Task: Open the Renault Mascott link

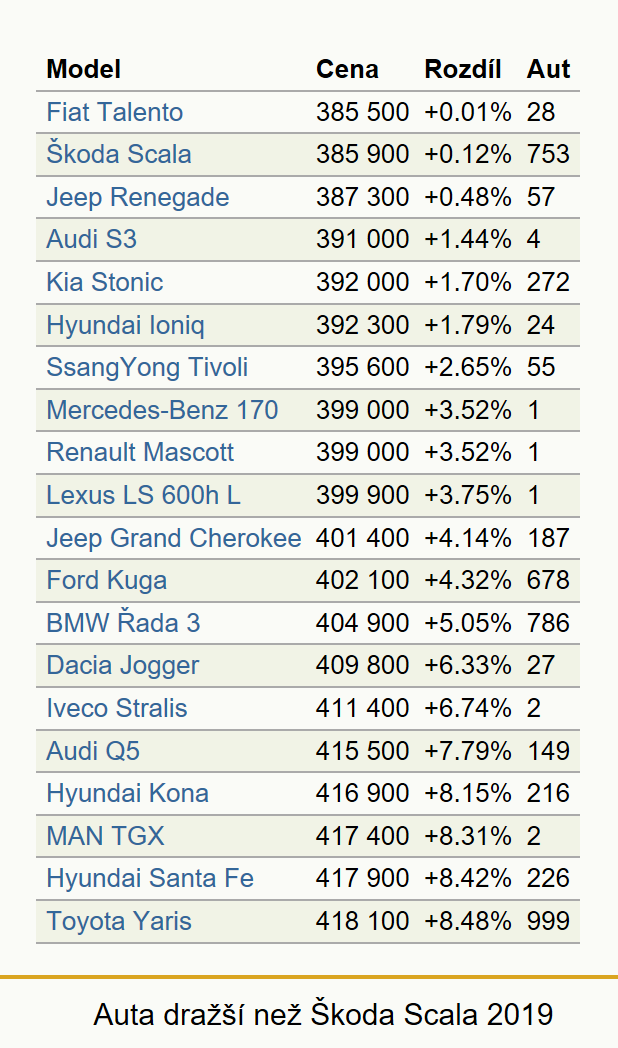Action: [x=140, y=452]
